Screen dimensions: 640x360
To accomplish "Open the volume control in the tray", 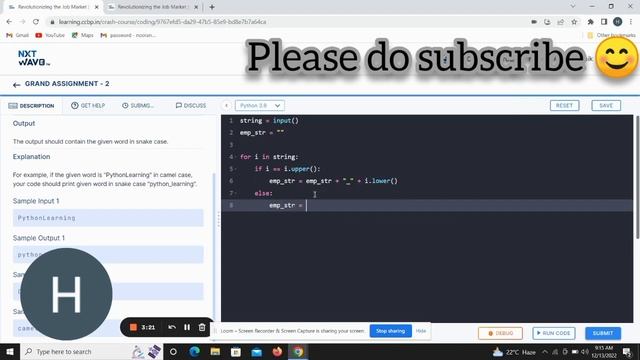I will pyautogui.click(x=585, y=351).
